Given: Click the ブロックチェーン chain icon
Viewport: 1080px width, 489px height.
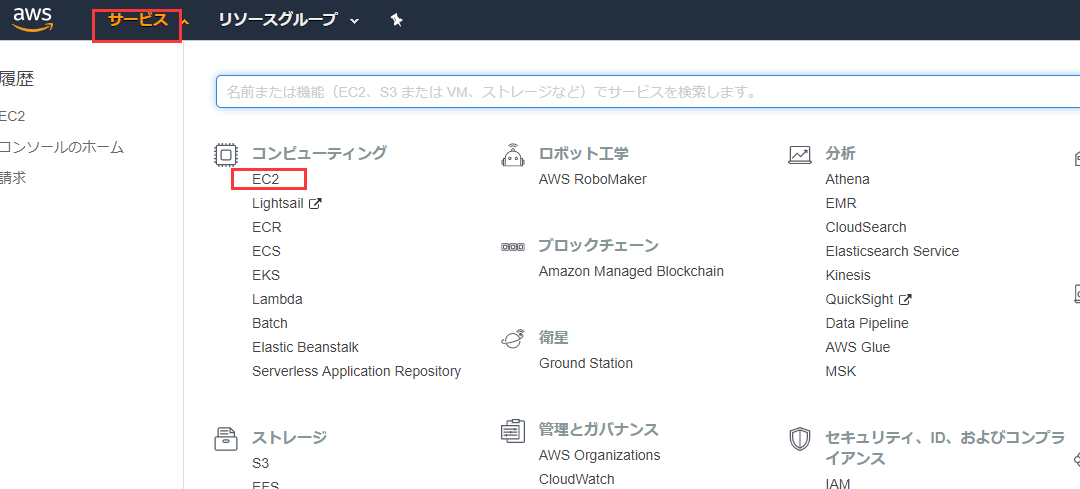Looking at the screenshot, I should (x=512, y=247).
